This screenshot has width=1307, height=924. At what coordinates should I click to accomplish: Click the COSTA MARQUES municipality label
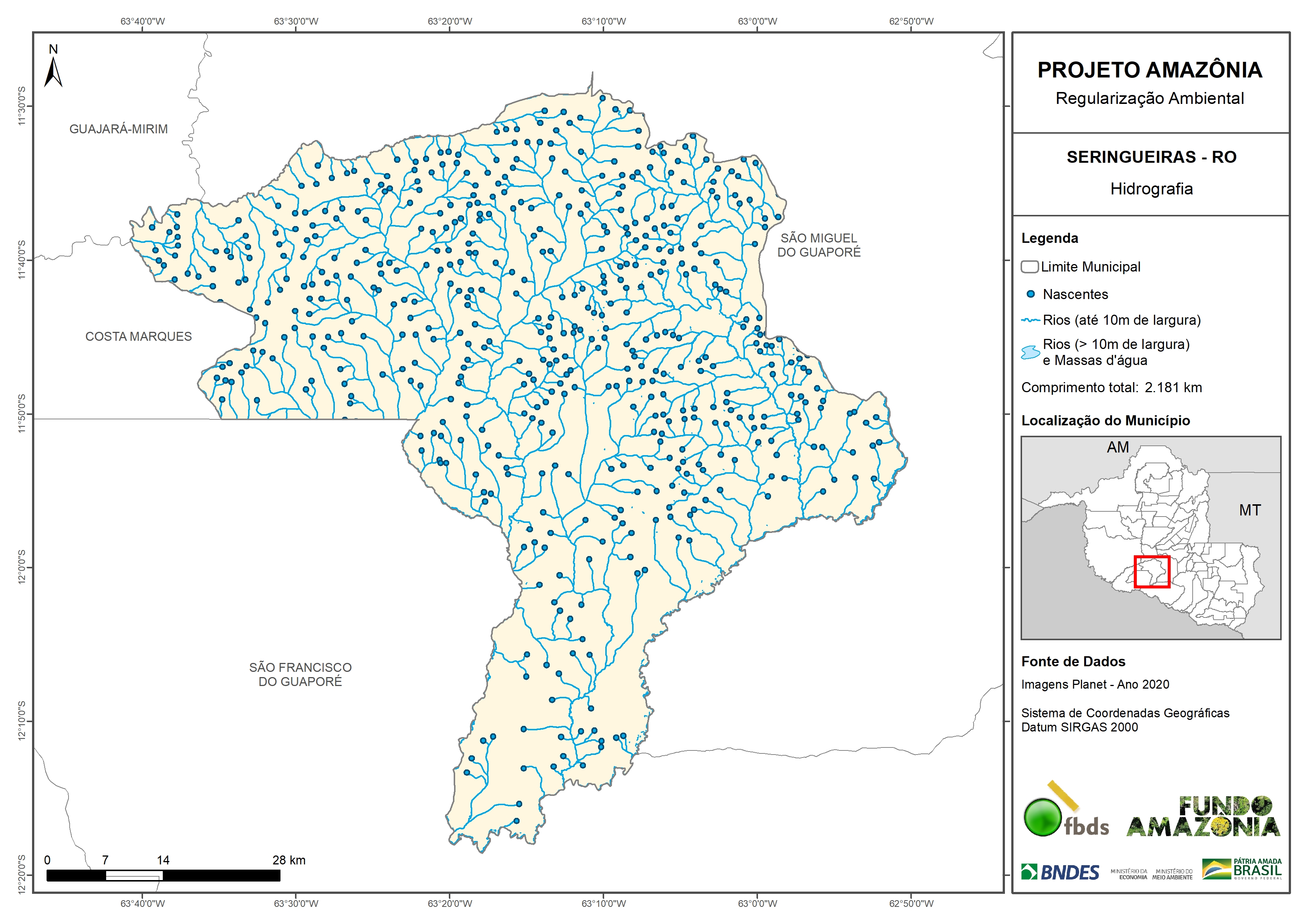138,336
